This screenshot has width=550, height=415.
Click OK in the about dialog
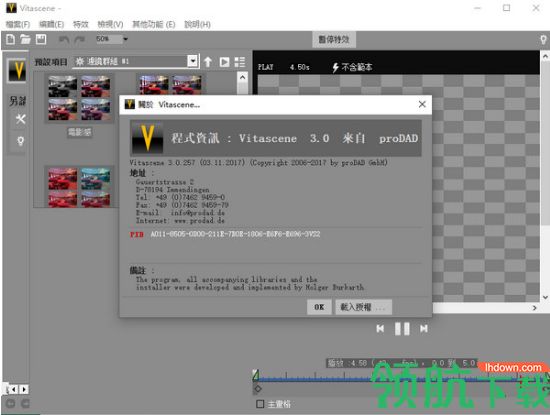pyautogui.click(x=319, y=307)
